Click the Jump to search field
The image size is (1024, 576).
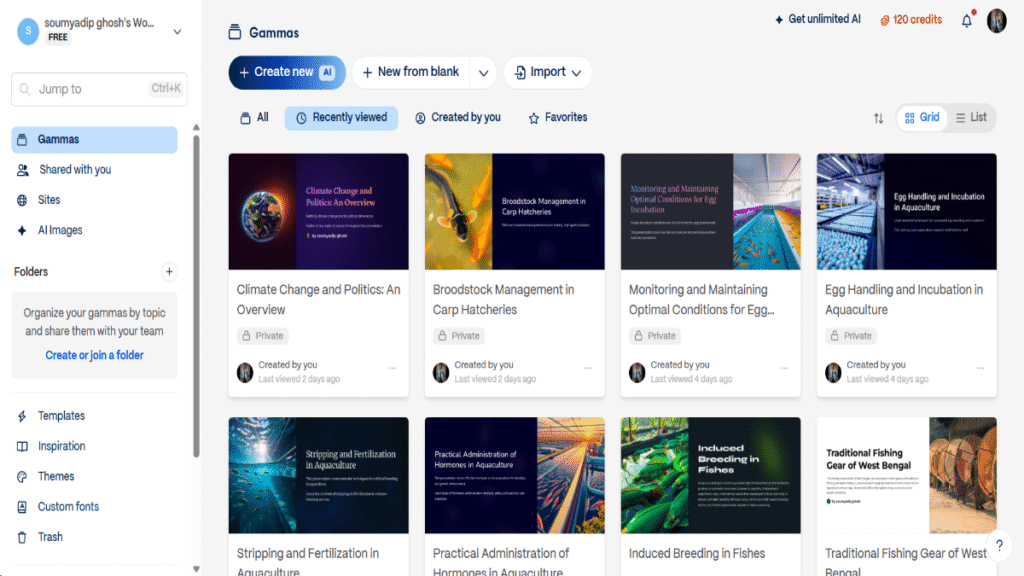pos(99,89)
